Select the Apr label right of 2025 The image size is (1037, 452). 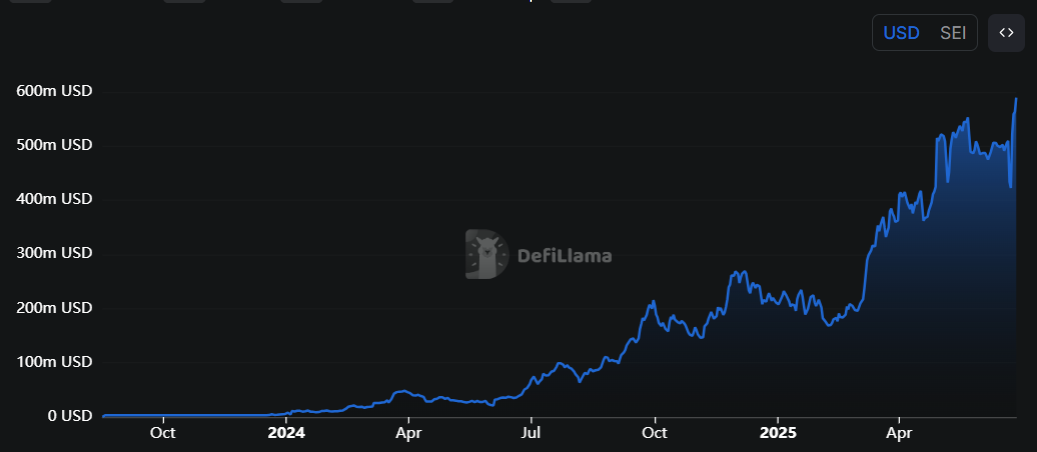click(x=898, y=433)
